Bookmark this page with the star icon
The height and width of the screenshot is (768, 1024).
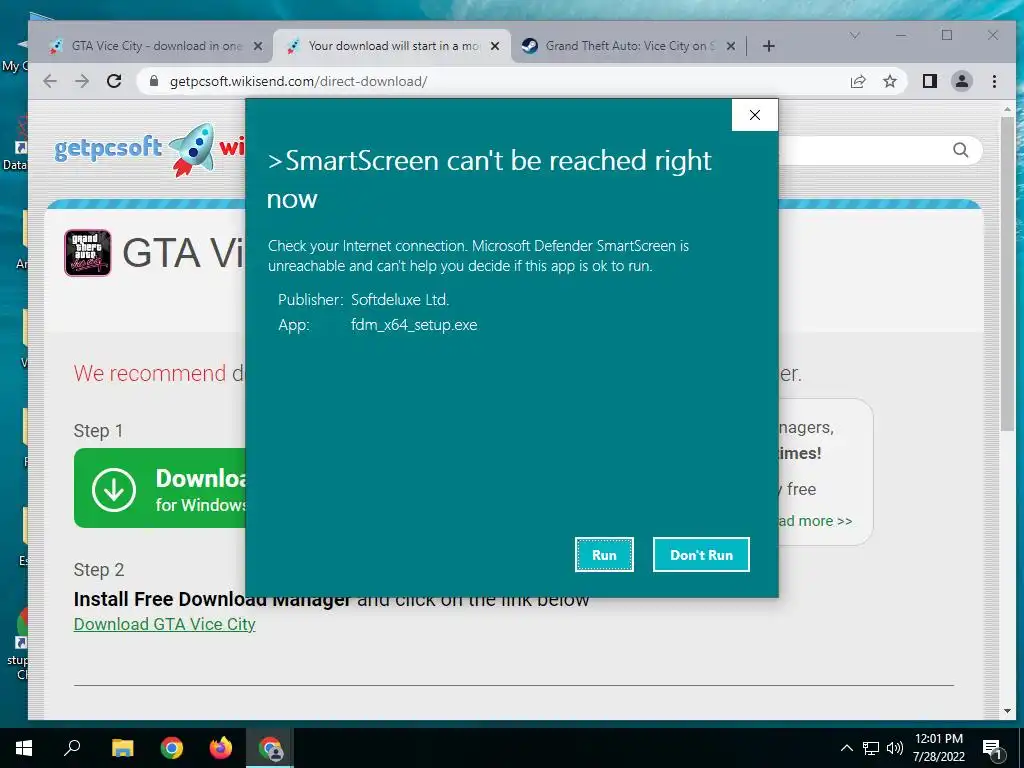(x=889, y=81)
